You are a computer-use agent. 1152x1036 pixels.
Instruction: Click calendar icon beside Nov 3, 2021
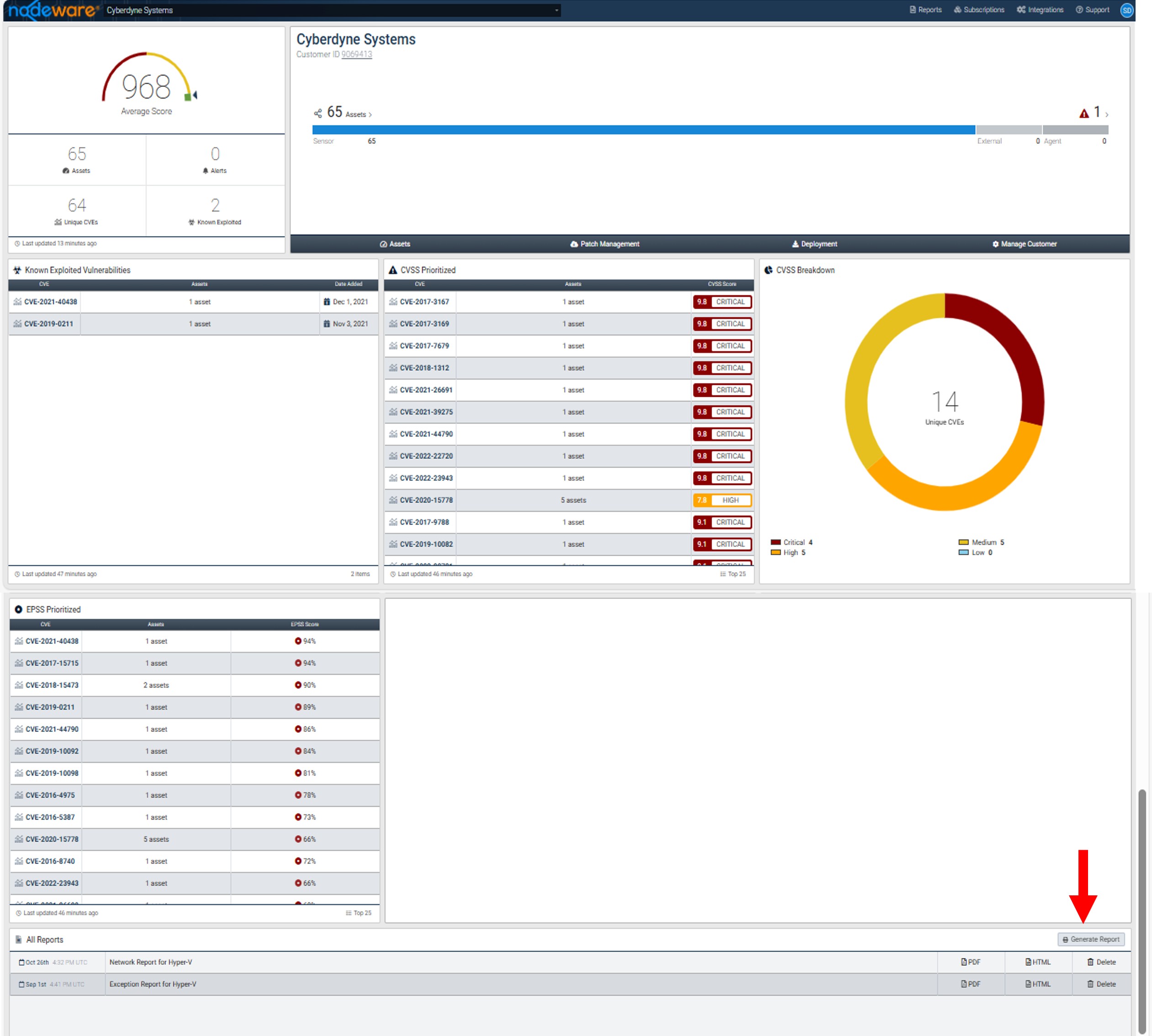click(327, 324)
